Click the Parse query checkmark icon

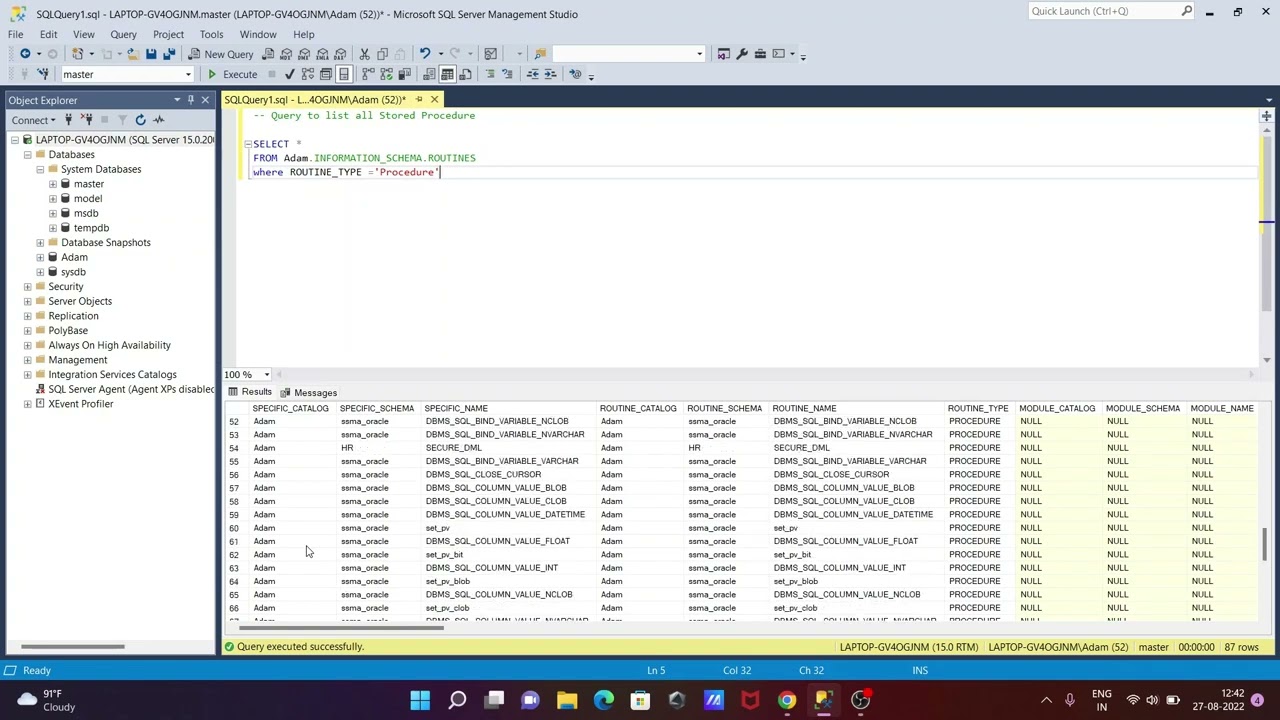point(290,74)
